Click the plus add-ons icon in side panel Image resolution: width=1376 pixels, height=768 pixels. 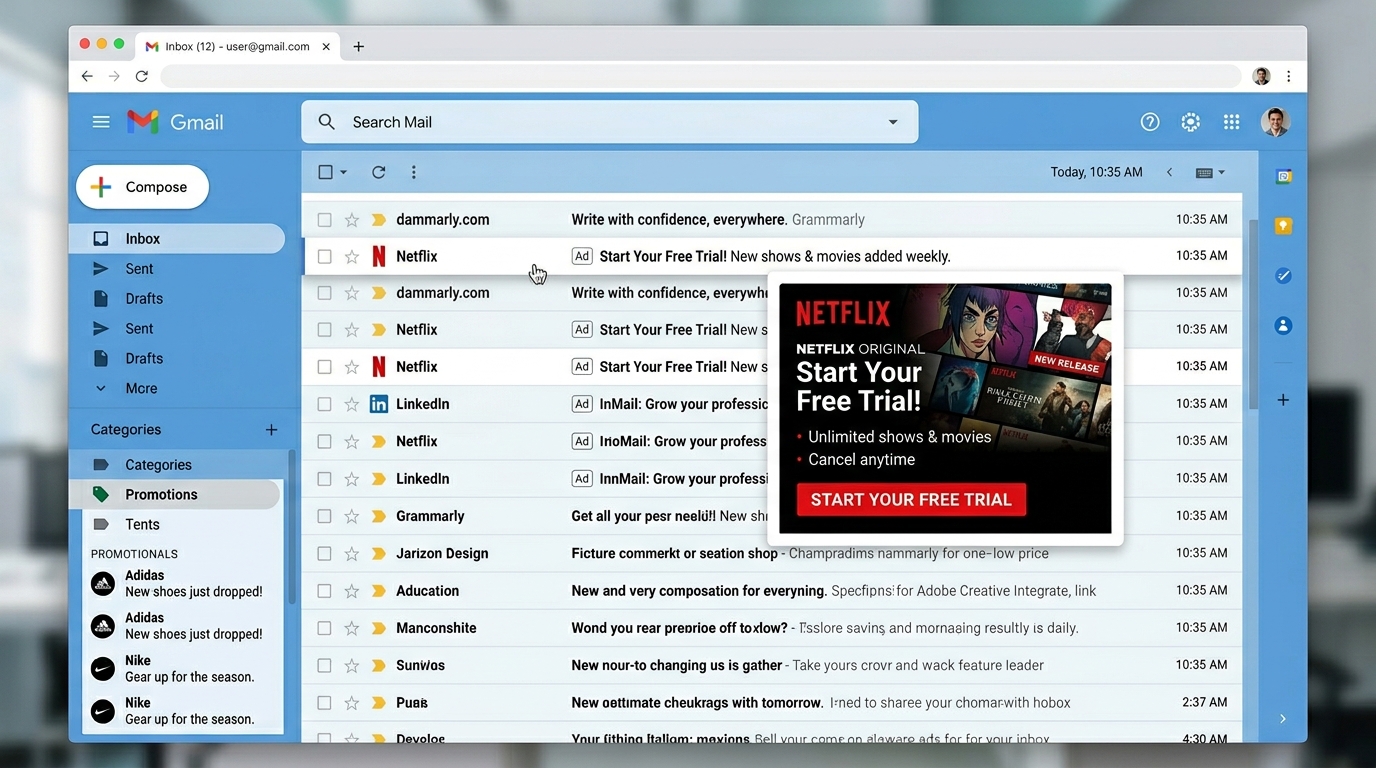pyautogui.click(x=1283, y=400)
